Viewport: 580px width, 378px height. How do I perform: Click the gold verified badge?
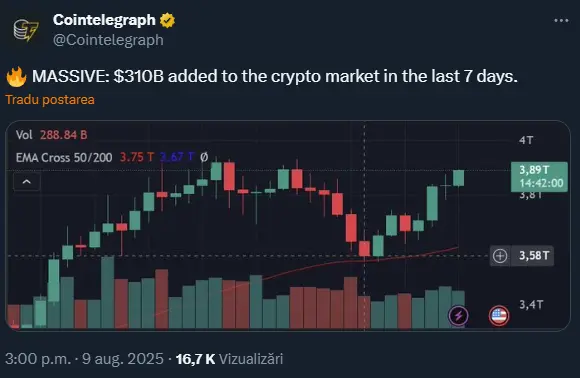(167, 20)
